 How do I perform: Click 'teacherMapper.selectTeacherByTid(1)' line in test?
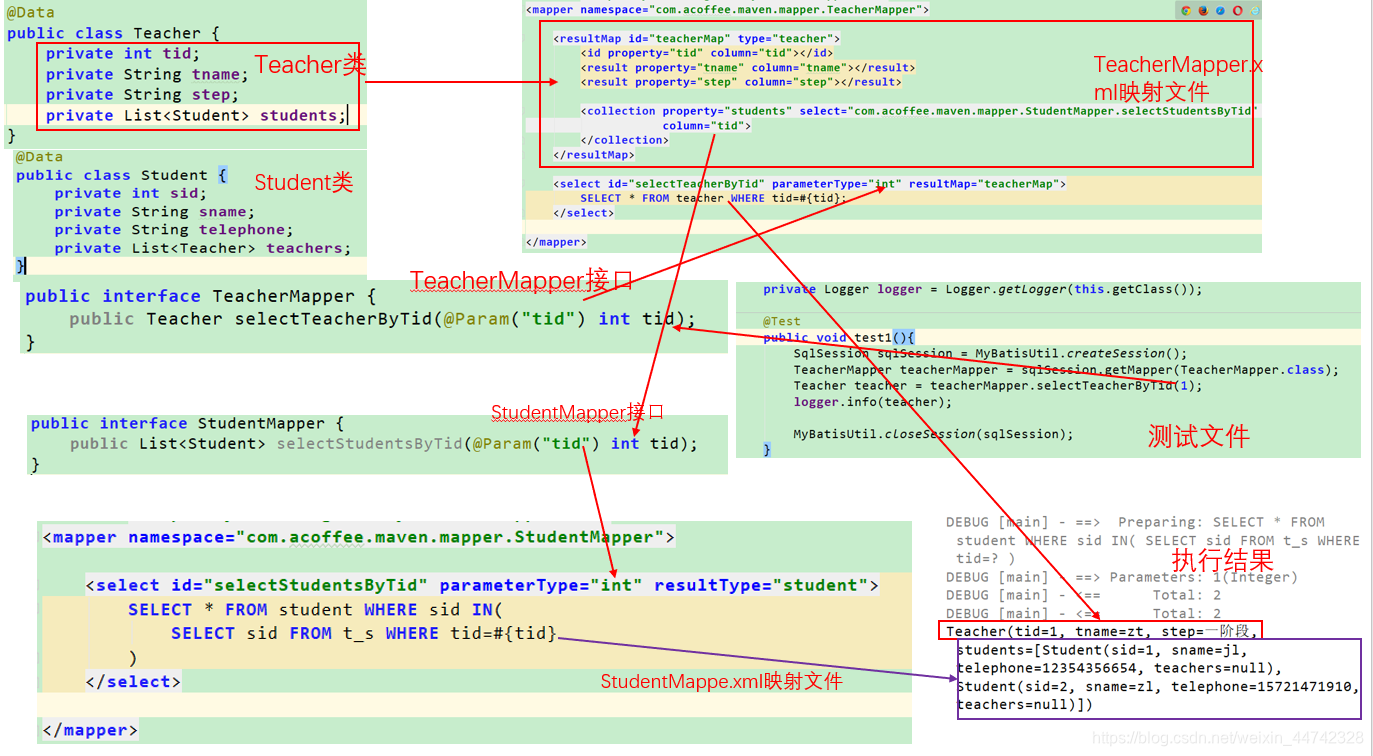998,386
